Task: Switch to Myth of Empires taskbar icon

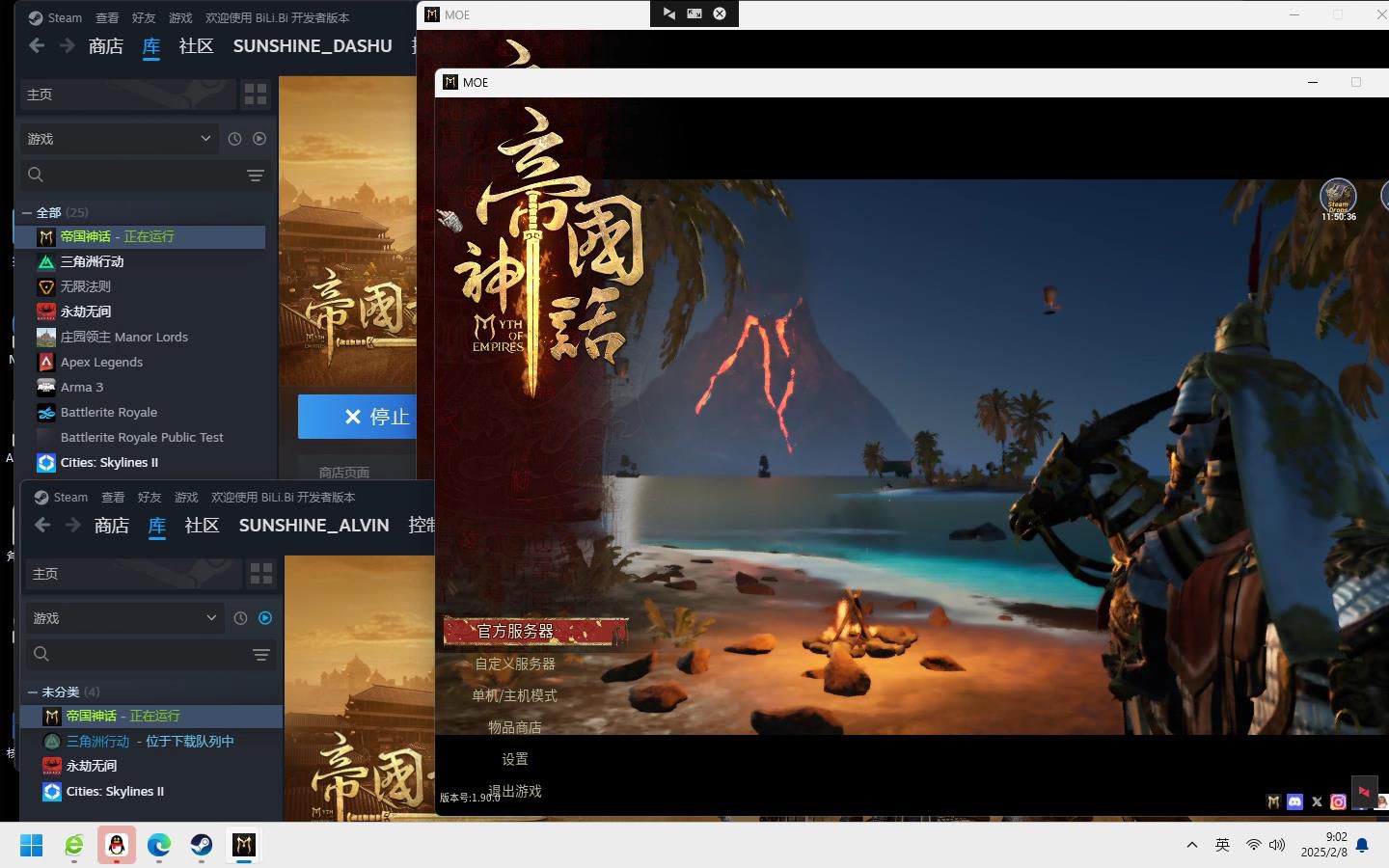Action: point(244,846)
